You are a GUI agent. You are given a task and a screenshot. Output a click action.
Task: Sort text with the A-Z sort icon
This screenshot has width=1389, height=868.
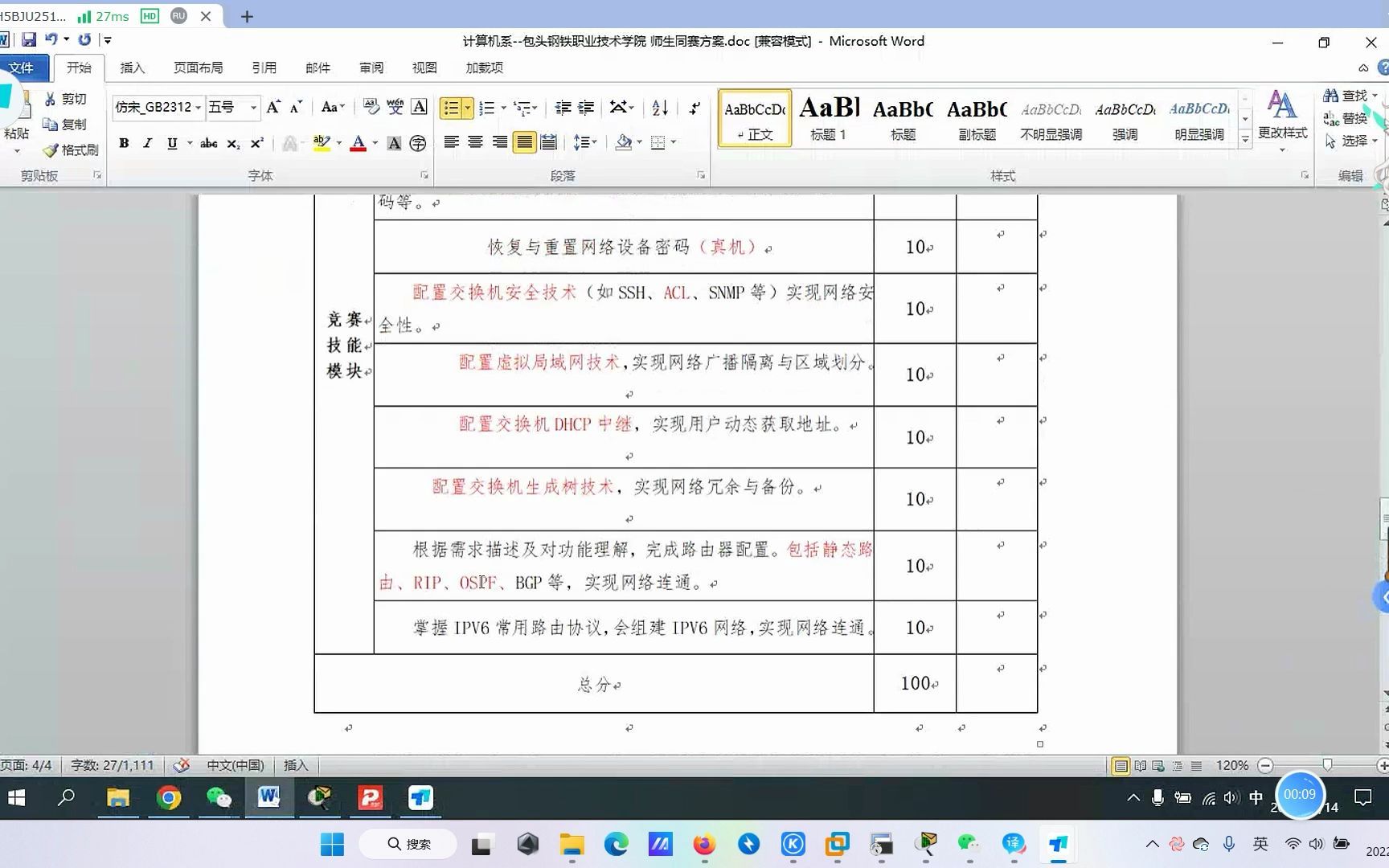pyautogui.click(x=658, y=107)
